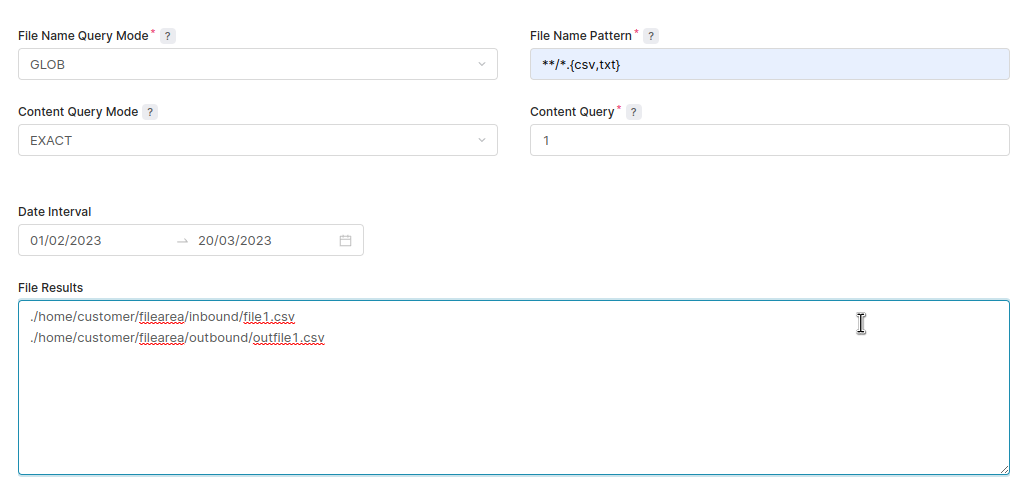1023x492 pixels.
Task: Grab the File Results textarea resize handle
Action: [x=1004, y=469]
